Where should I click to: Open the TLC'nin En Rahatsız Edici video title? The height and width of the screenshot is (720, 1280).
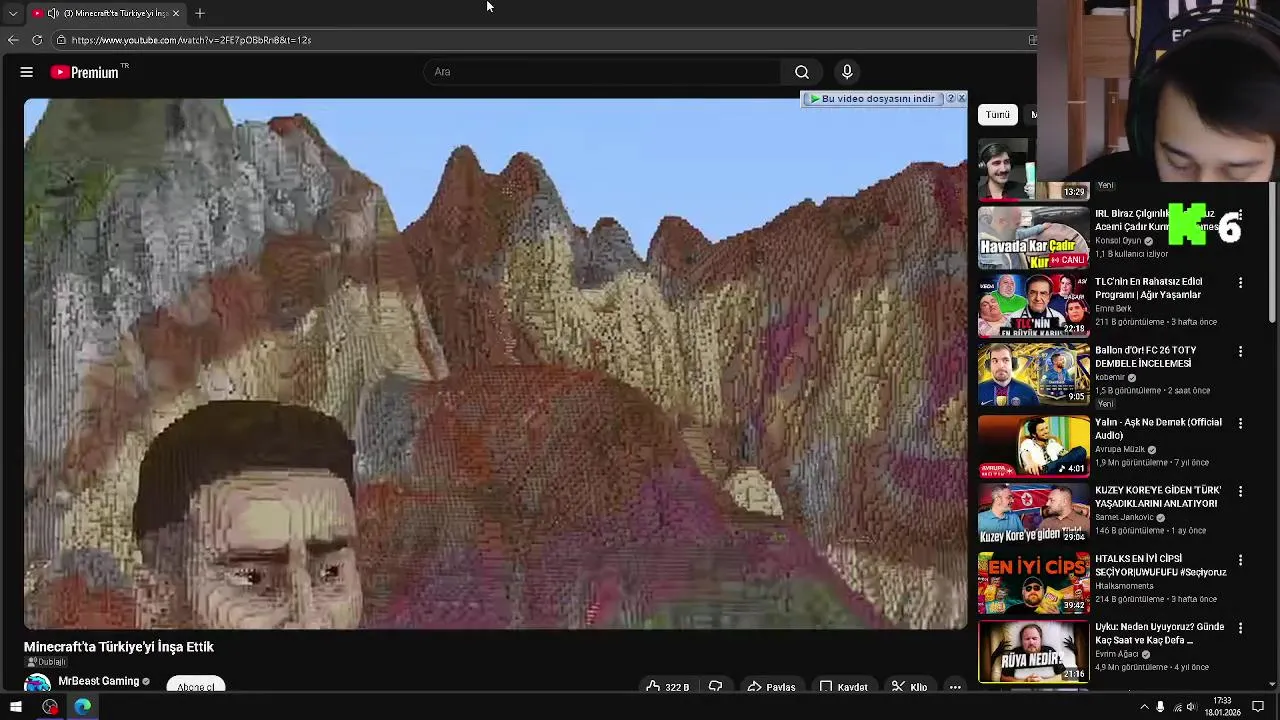[1148, 288]
